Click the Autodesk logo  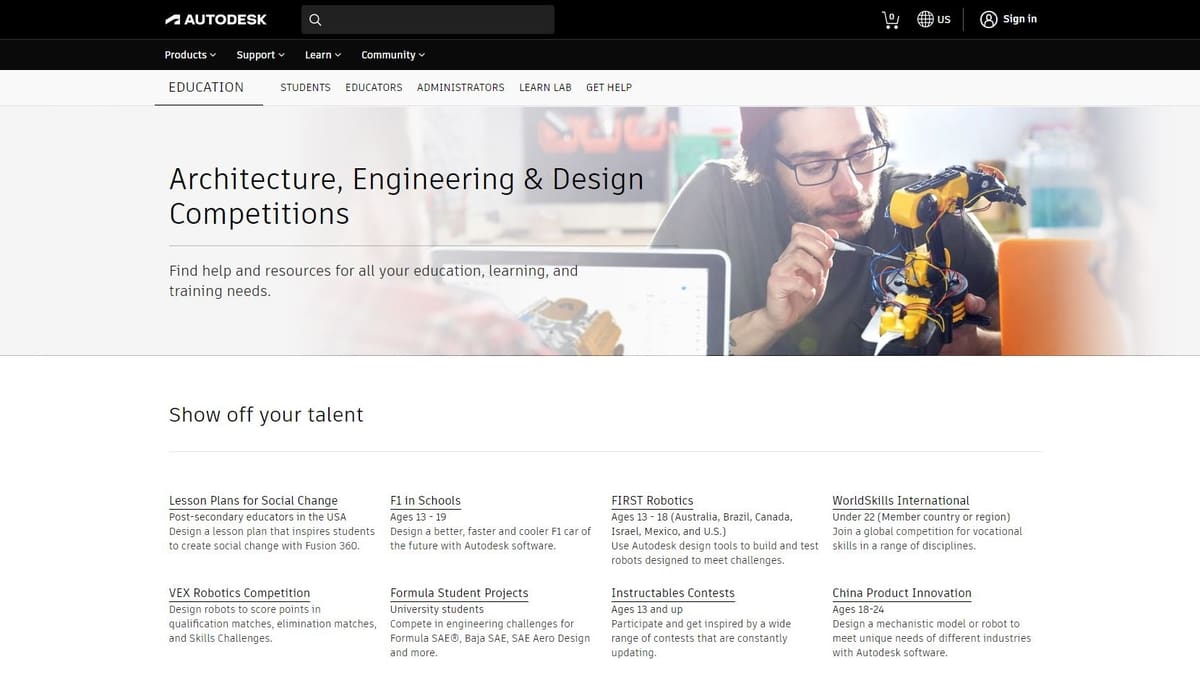(218, 19)
